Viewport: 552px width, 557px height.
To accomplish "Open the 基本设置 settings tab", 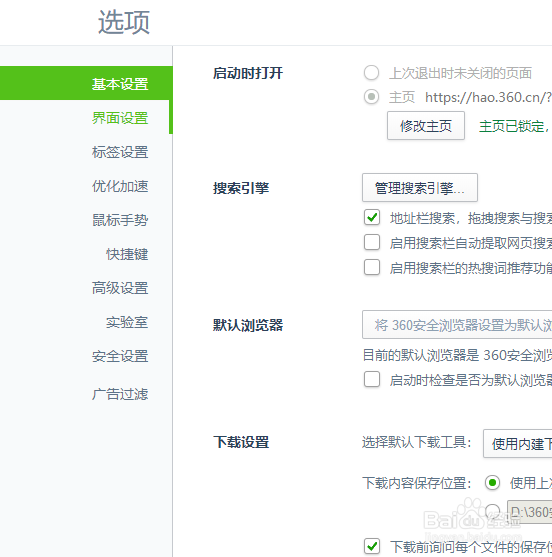I will (x=86, y=83).
